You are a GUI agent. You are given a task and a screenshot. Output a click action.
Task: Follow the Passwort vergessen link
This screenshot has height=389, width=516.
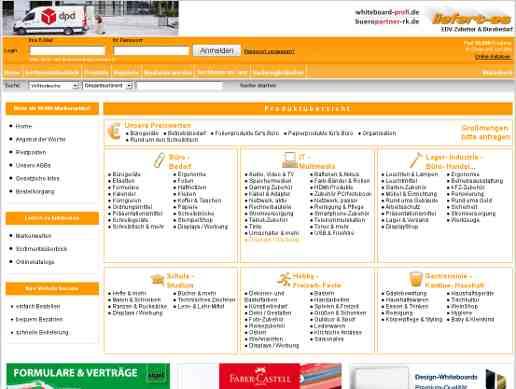pos(269,52)
